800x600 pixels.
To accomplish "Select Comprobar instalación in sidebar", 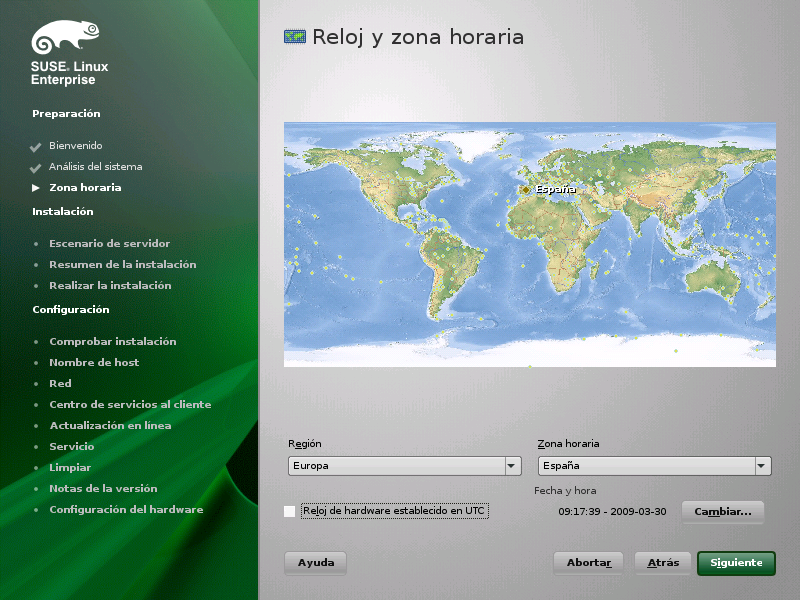I will [113, 342].
